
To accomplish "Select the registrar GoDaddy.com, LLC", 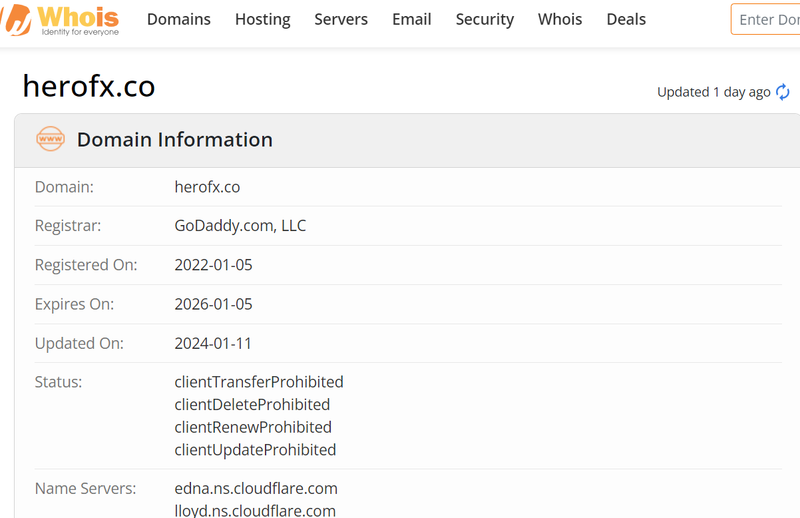I will pyautogui.click(x=240, y=226).
